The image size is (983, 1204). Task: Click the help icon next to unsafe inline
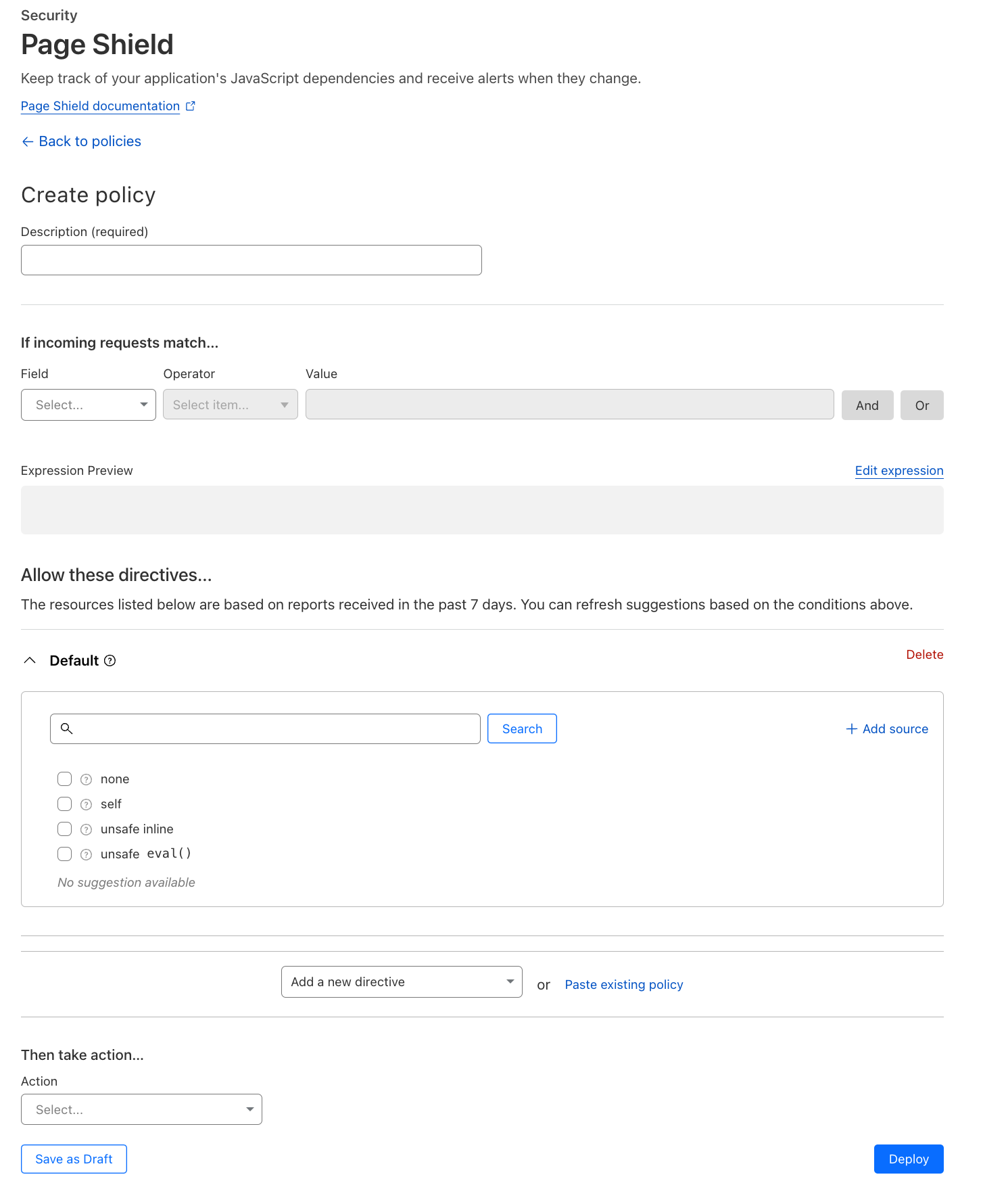(x=86, y=830)
